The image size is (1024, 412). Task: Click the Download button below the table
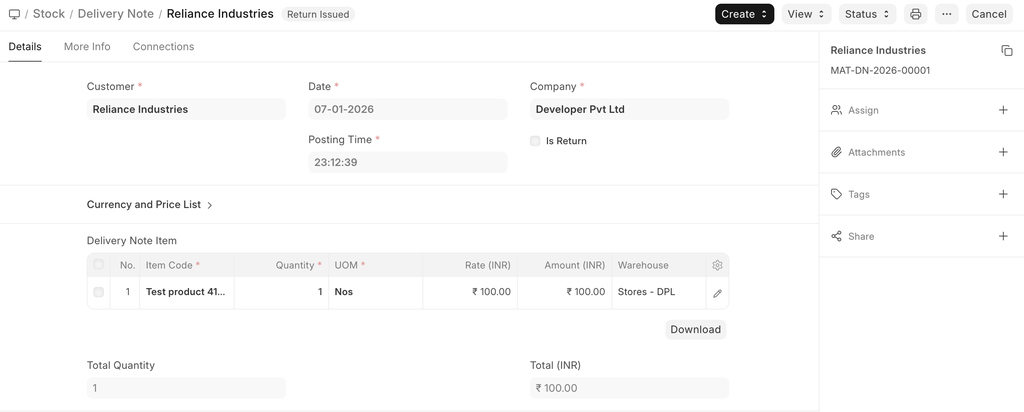(x=695, y=329)
